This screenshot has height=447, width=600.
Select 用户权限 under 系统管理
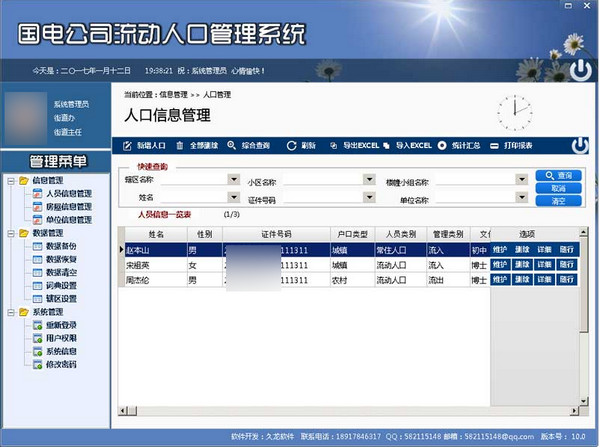coord(61,339)
